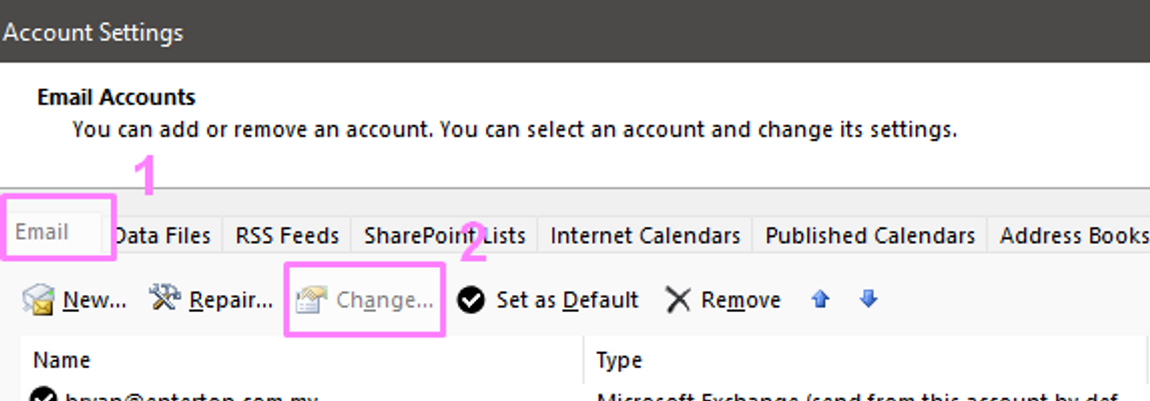Click the Repair account tools icon
This screenshot has height=401, width=1150.
(163, 298)
